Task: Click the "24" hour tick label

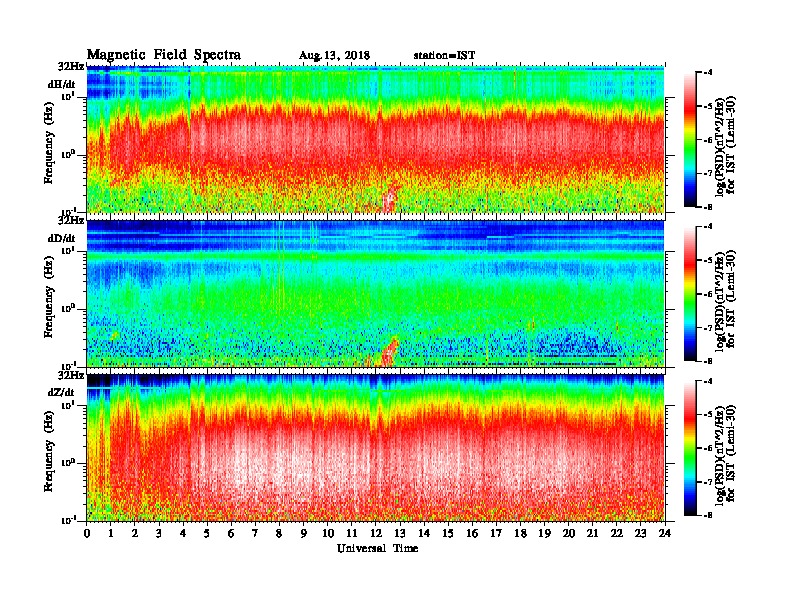Action: [x=665, y=533]
